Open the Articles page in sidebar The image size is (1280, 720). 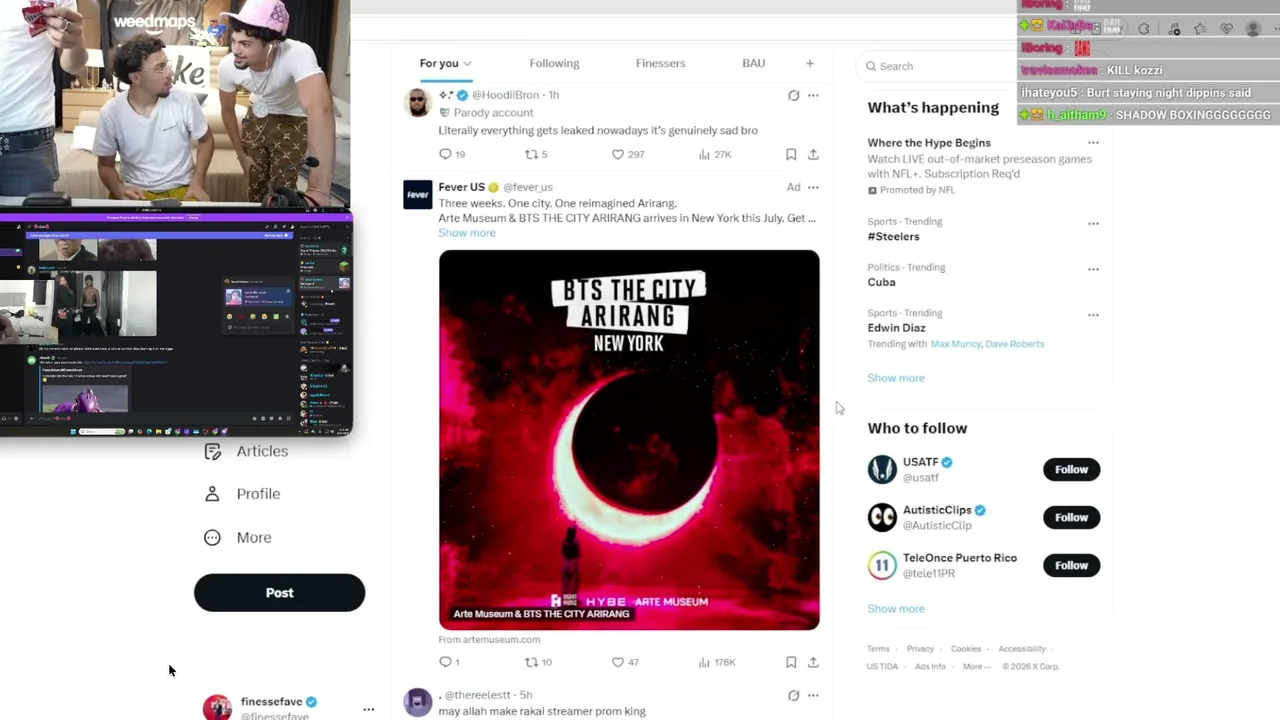(x=246, y=451)
